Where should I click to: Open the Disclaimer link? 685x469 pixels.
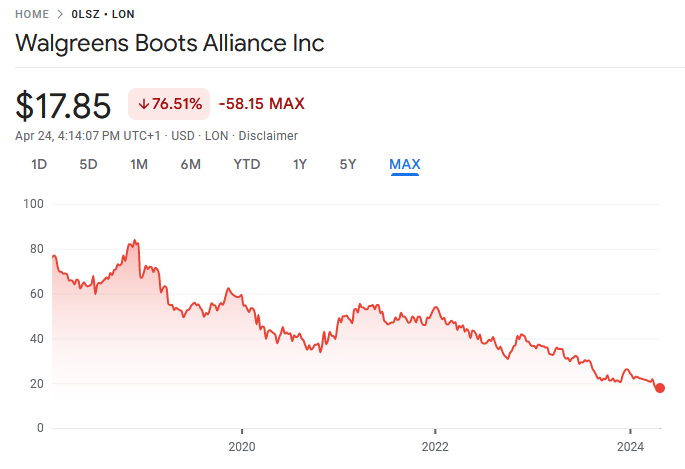(x=268, y=136)
